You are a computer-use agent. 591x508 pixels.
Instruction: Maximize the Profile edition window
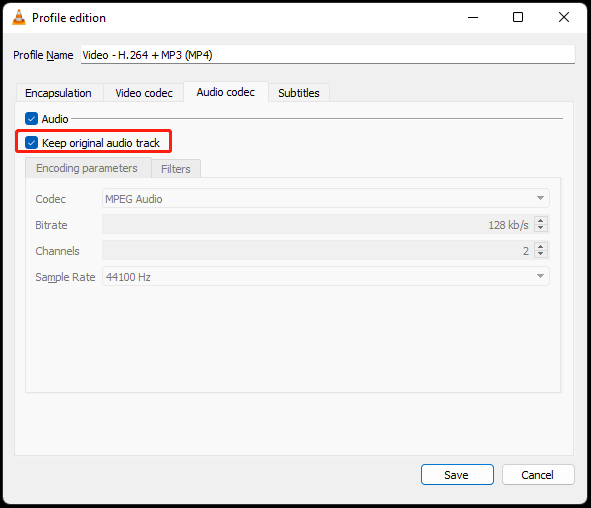pyautogui.click(x=518, y=17)
